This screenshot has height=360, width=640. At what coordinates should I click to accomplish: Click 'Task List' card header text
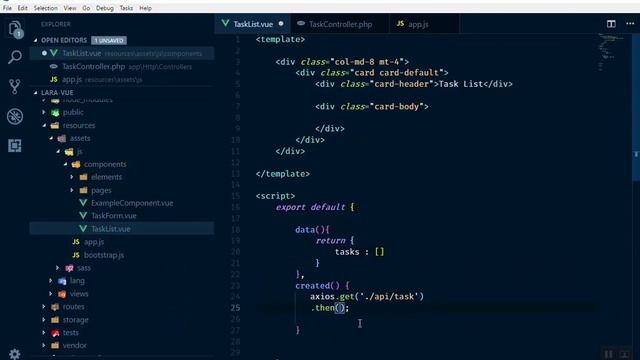460,84
